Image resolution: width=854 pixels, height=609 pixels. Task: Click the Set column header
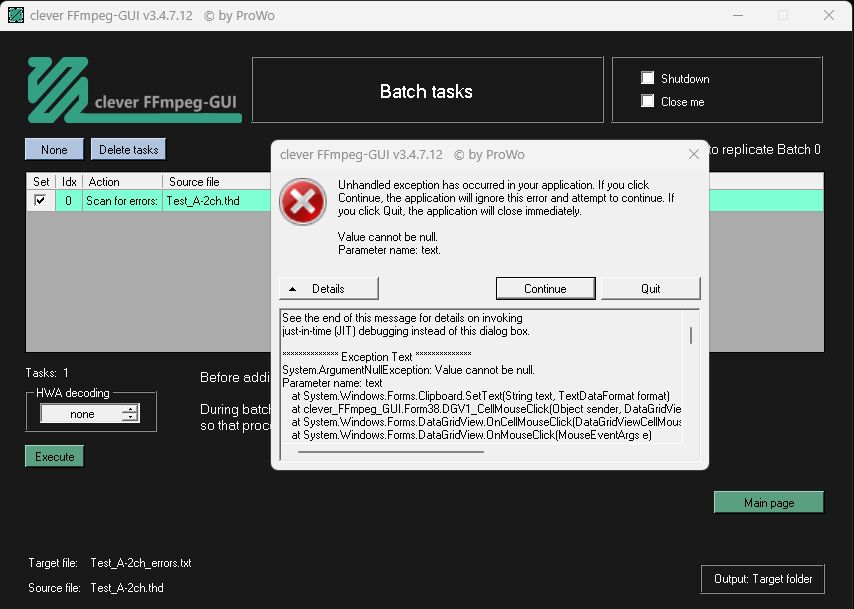tap(41, 181)
